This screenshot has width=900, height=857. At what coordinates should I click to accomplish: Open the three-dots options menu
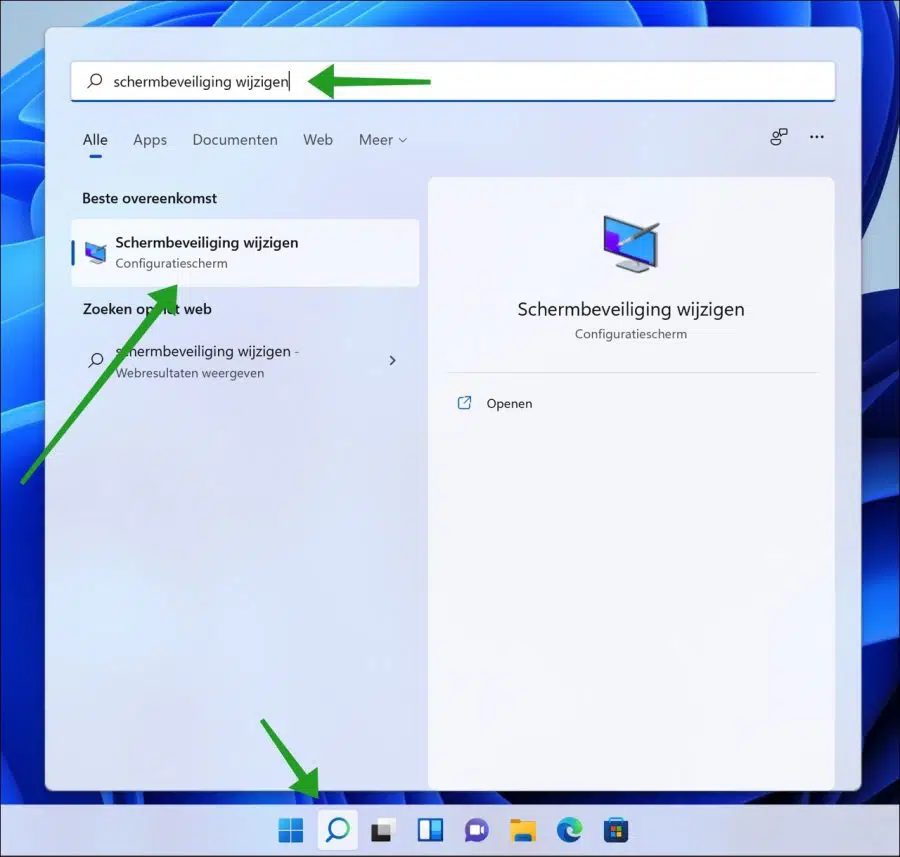tap(817, 137)
